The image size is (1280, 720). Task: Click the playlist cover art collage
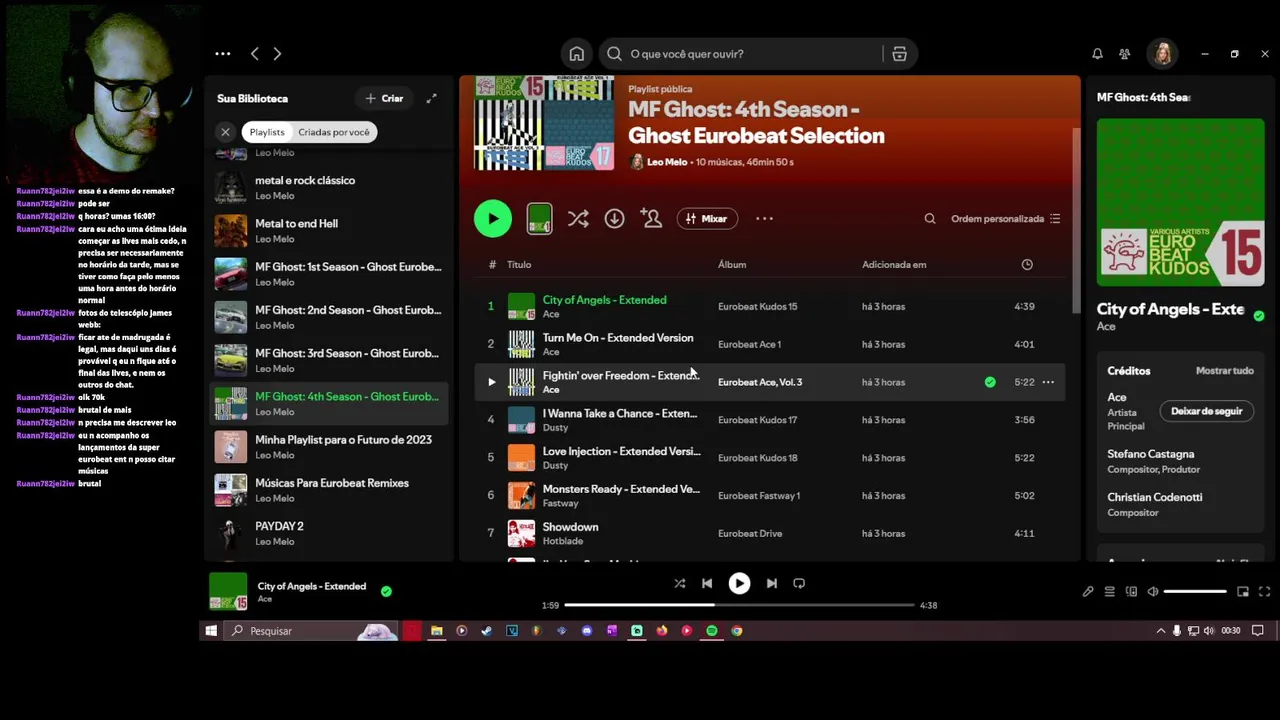click(544, 124)
